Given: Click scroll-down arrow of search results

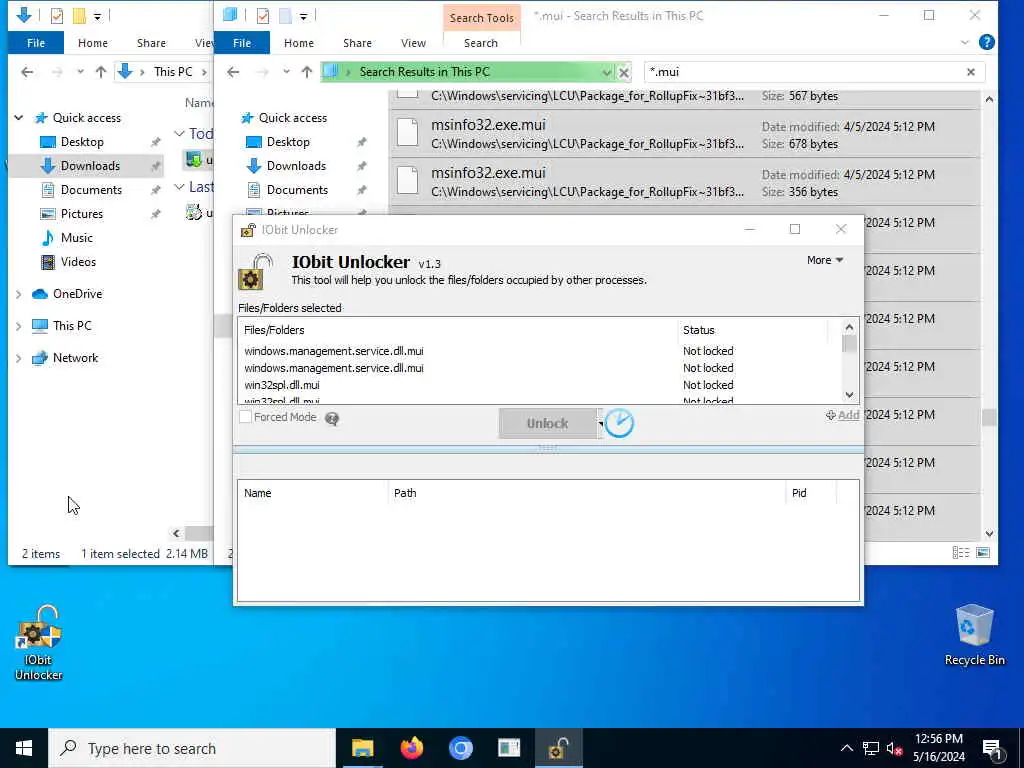Looking at the screenshot, I should (x=989, y=534).
